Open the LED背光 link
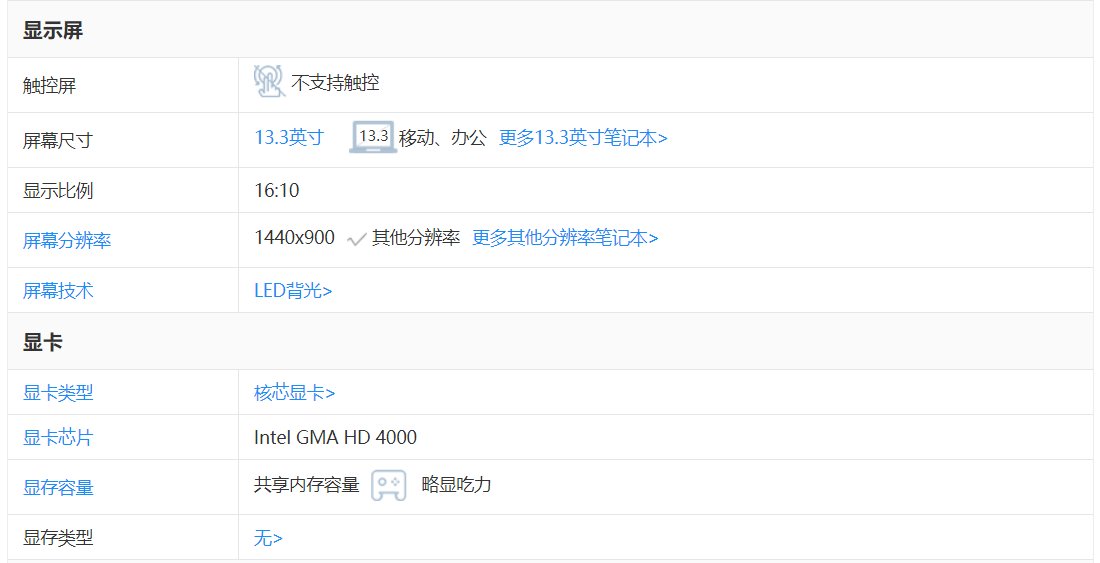 pyautogui.click(x=293, y=290)
